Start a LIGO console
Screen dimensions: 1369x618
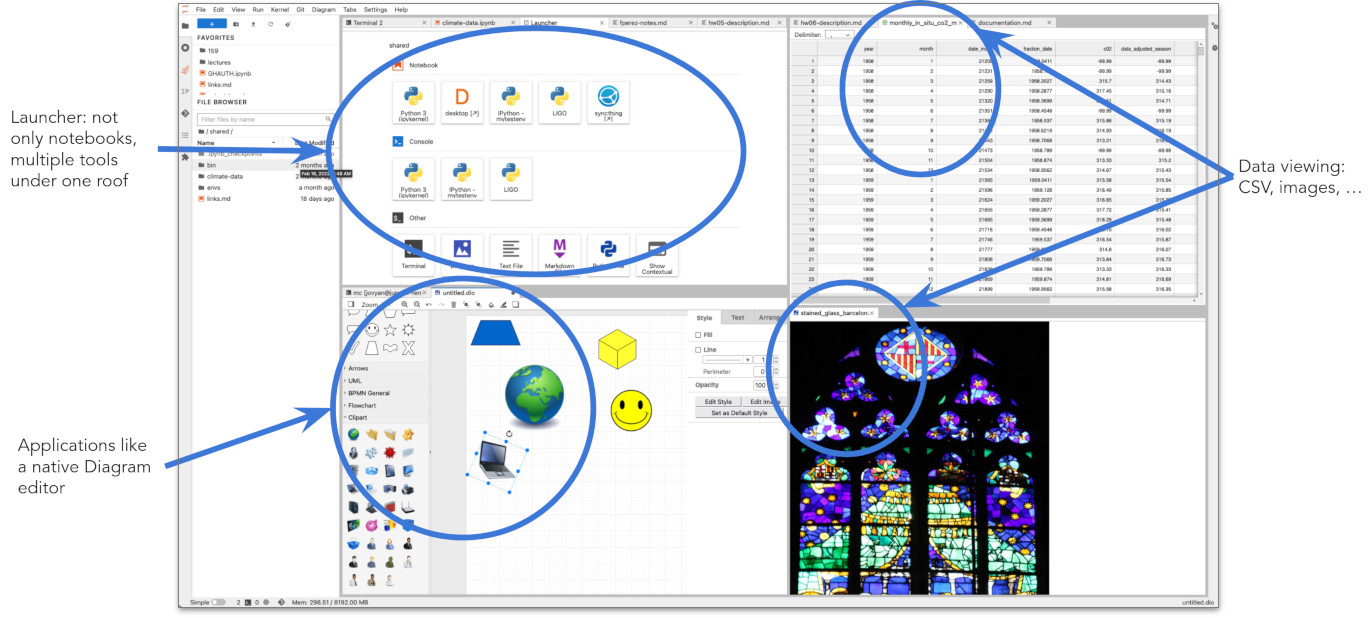coord(510,178)
